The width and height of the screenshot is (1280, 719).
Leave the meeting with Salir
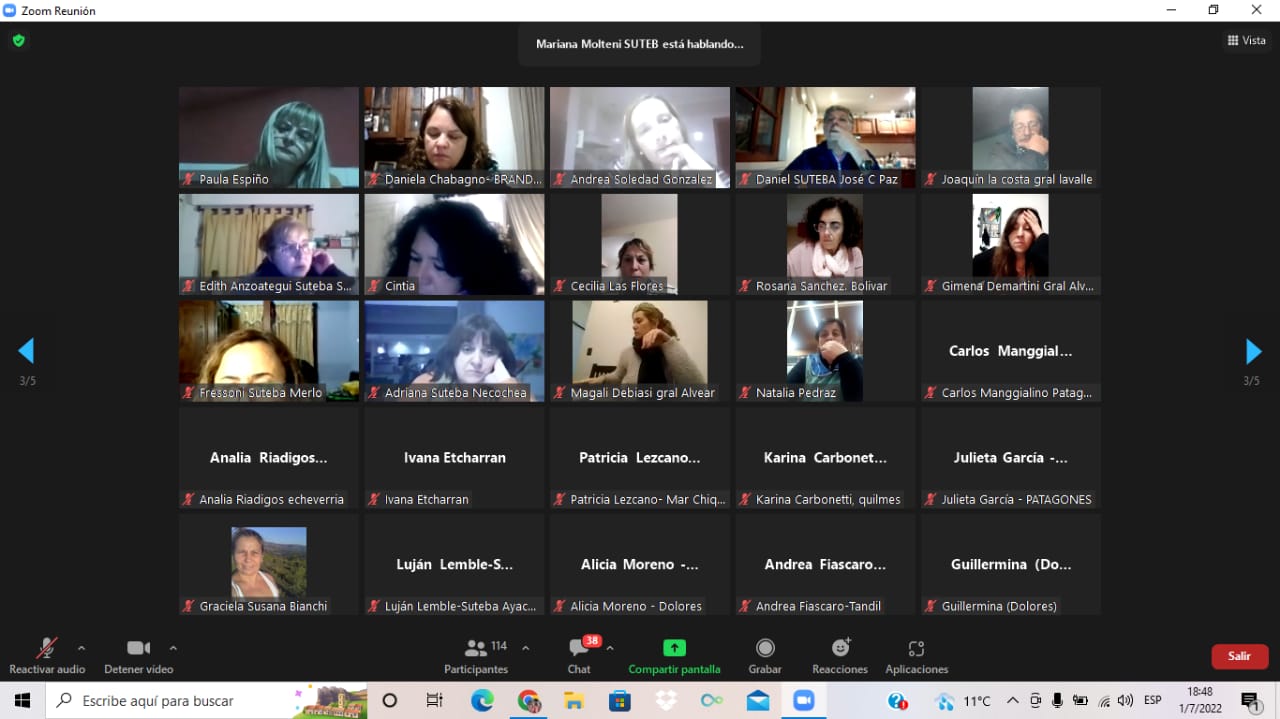point(1239,656)
